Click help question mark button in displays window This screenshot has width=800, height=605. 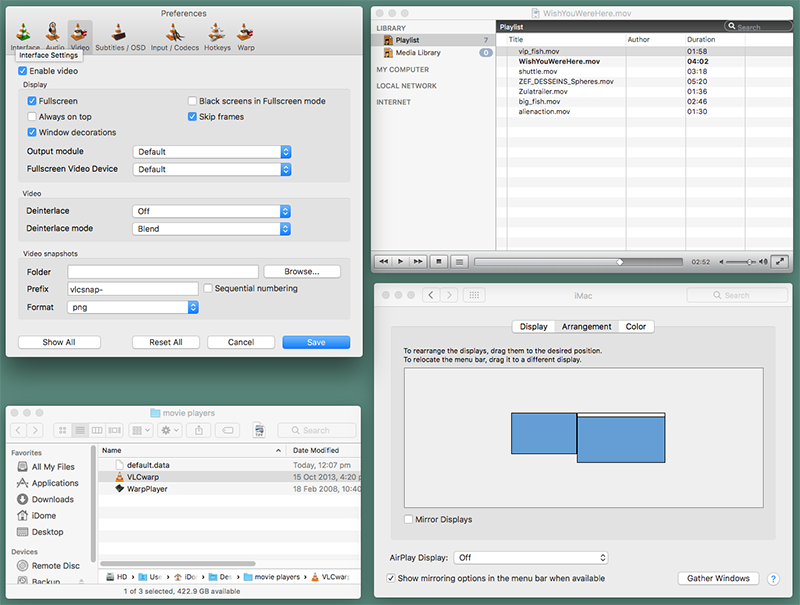pyautogui.click(x=773, y=578)
